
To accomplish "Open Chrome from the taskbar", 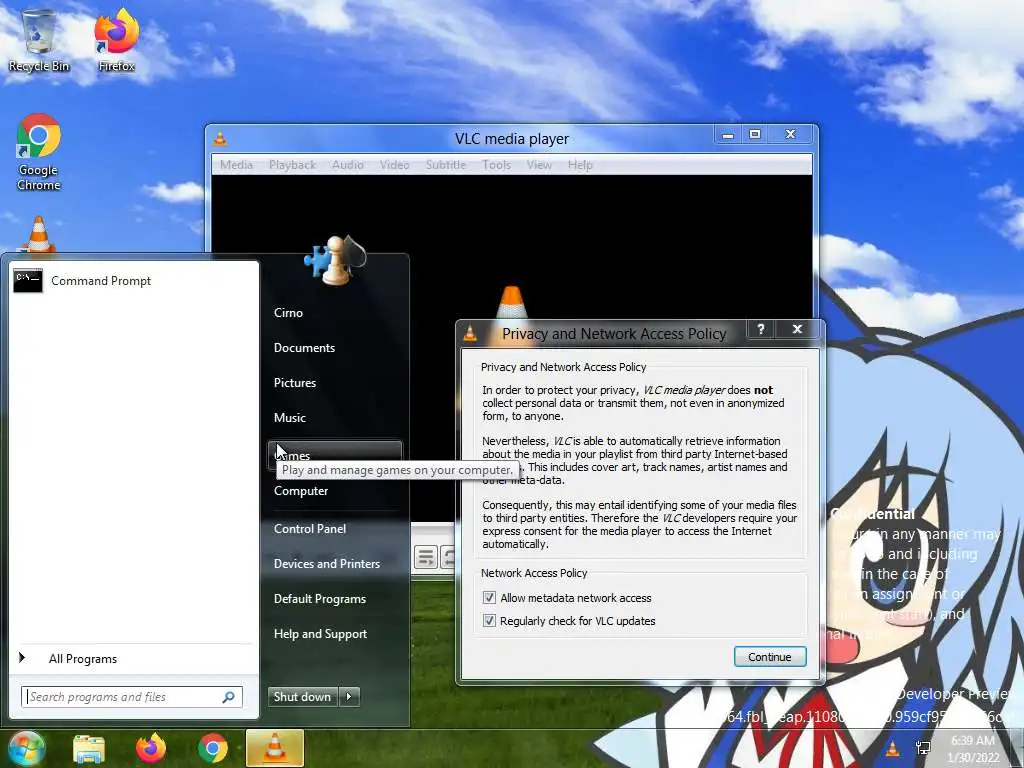I will (x=213, y=748).
